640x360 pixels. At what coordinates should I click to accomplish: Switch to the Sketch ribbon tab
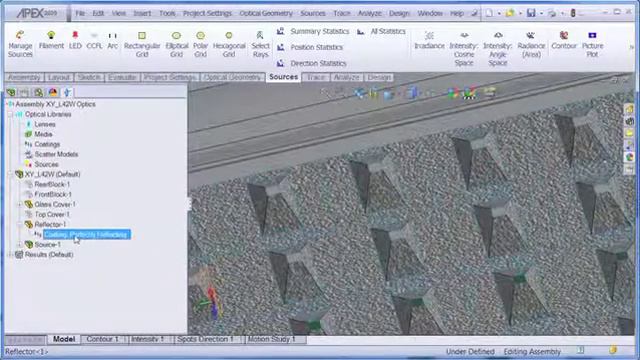pyautogui.click(x=89, y=77)
